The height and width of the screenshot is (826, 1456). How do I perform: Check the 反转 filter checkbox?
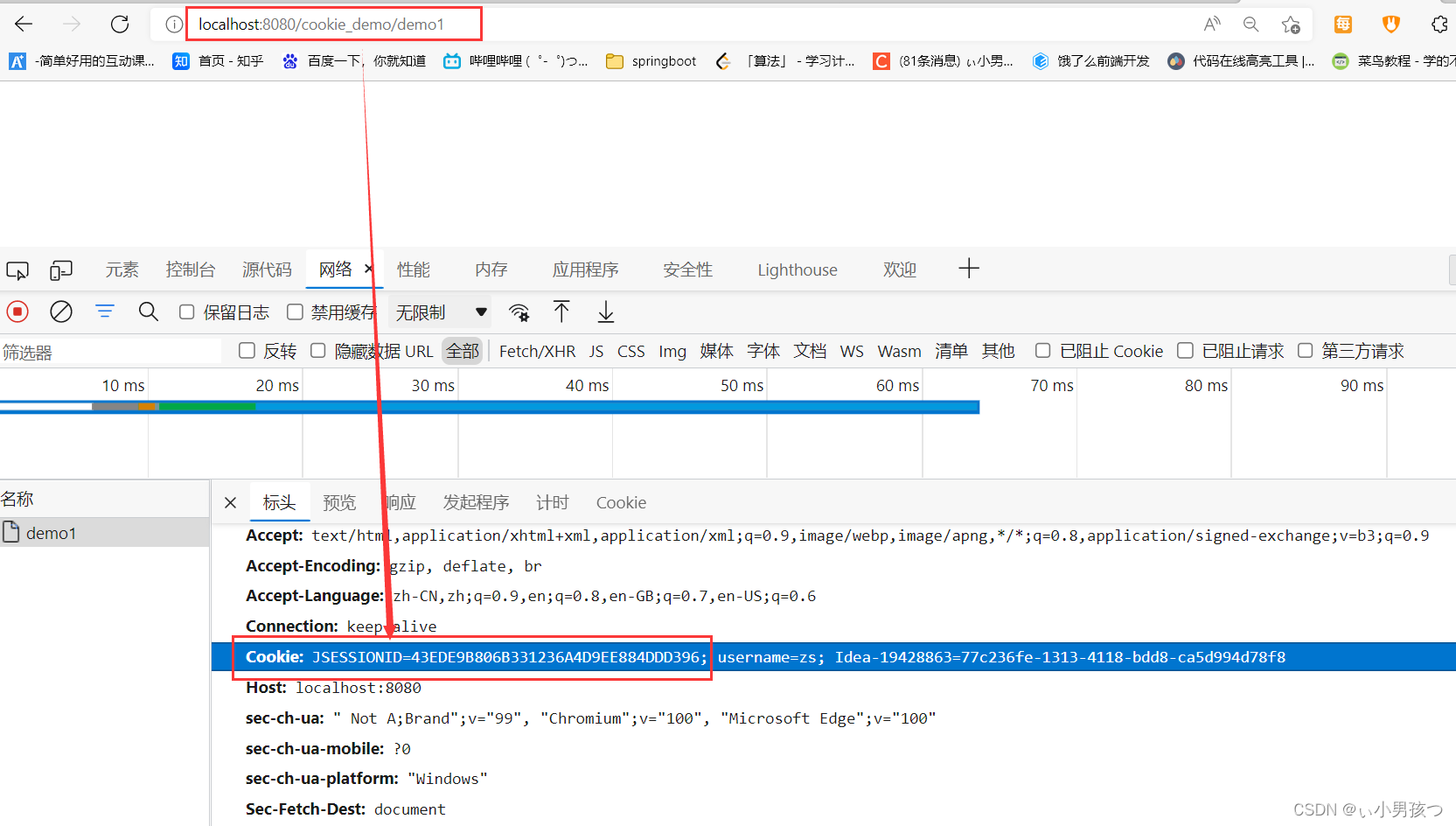coord(247,350)
